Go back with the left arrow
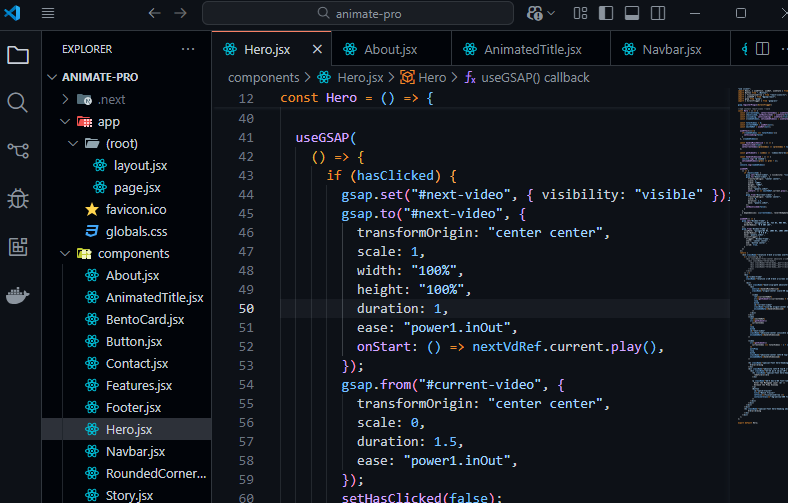This screenshot has width=788, height=503. click(x=154, y=13)
